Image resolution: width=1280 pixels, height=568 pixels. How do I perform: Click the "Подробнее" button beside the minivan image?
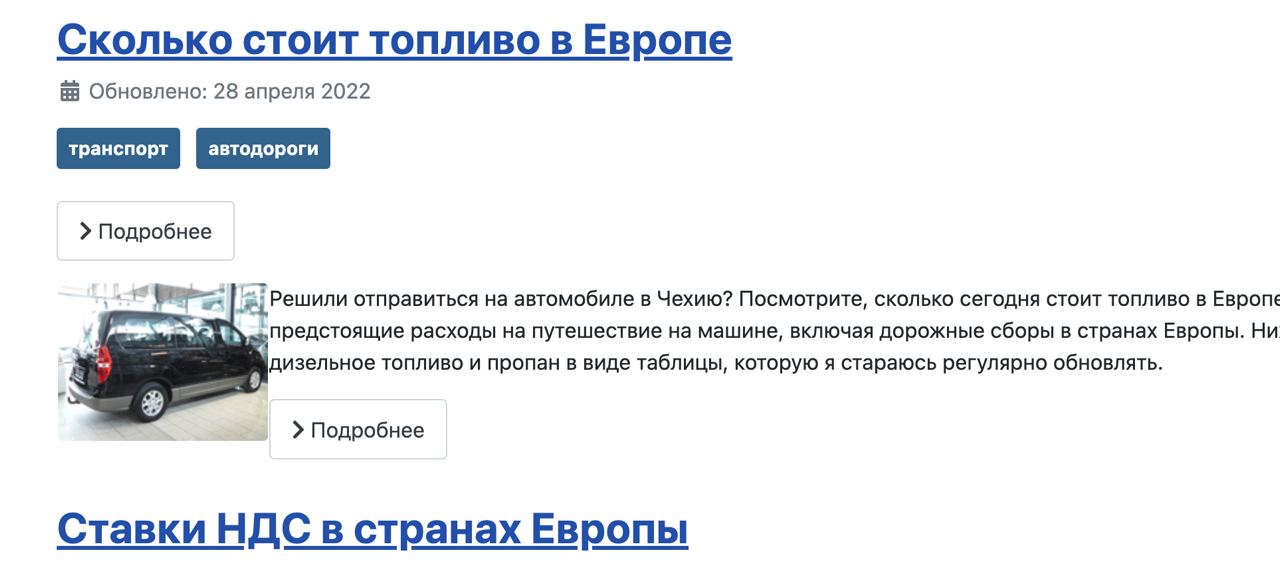[358, 430]
